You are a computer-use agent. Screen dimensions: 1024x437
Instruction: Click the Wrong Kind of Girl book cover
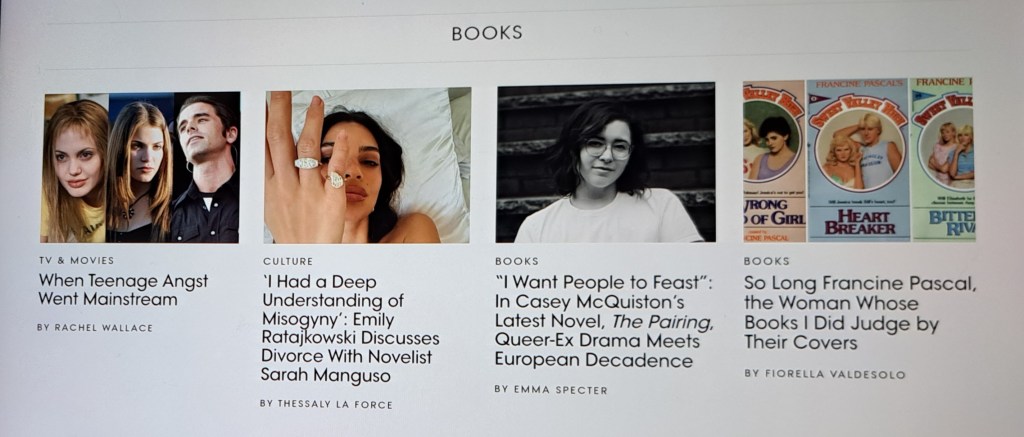click(775, 161)
